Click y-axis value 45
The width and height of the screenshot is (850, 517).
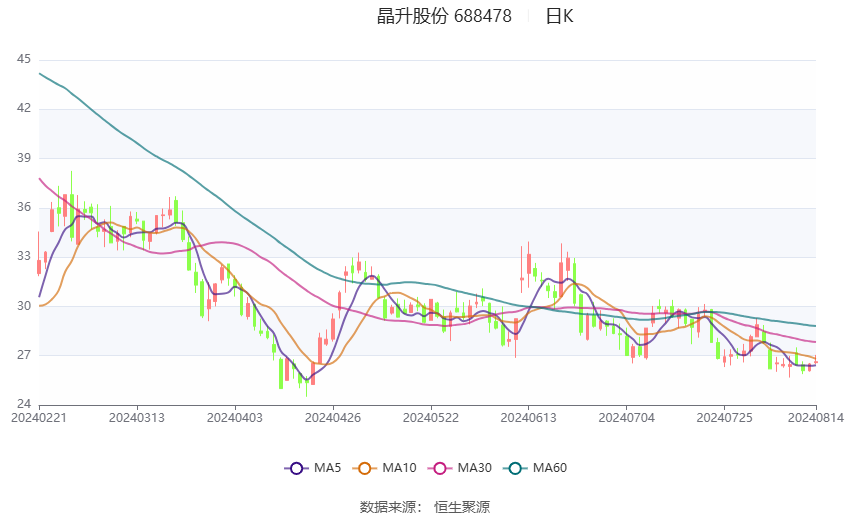24,59
